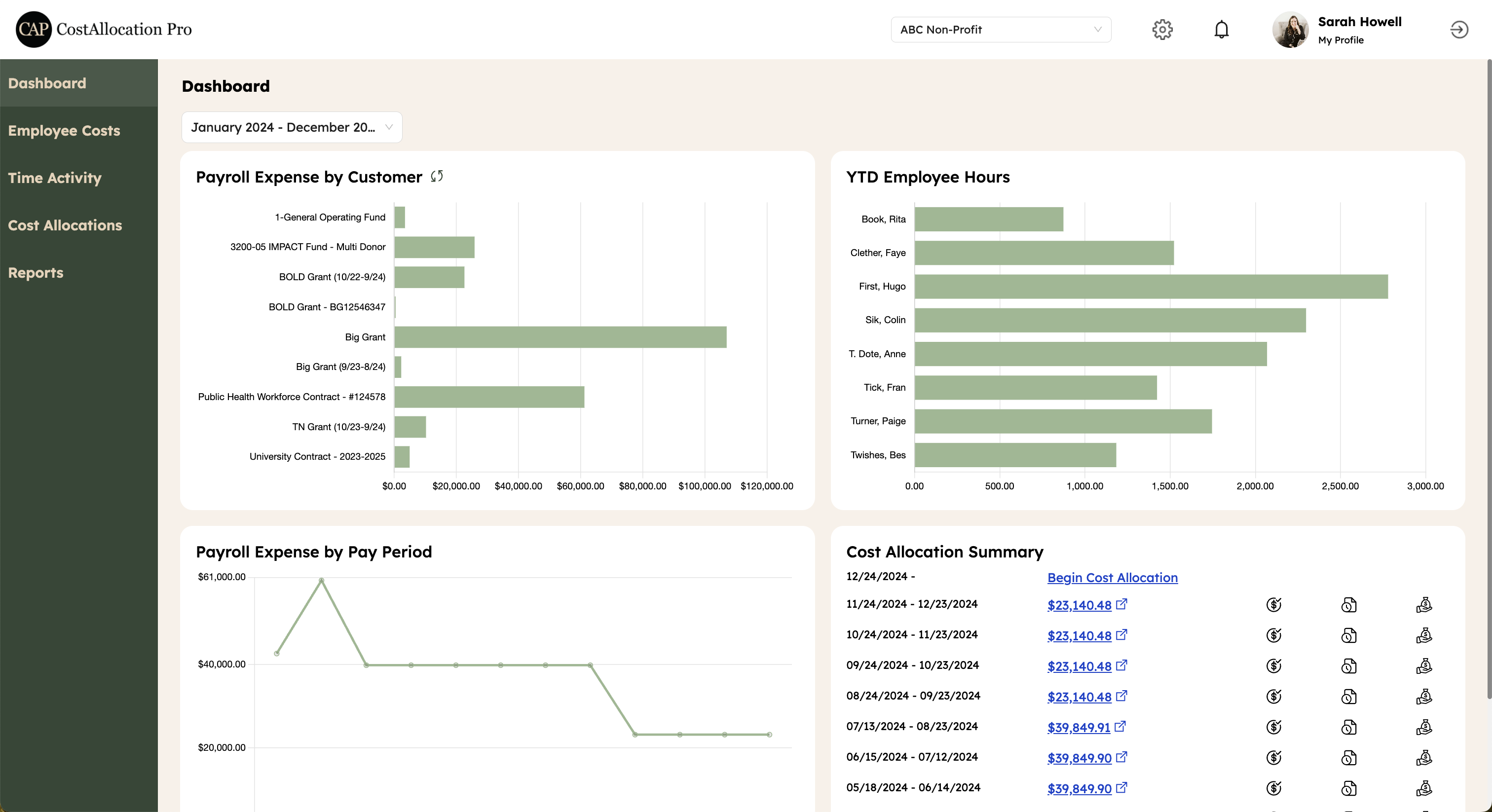Click dollar-checkmark icon for 06/15/2024 - 07/12/2024 row

[1273, 758]
